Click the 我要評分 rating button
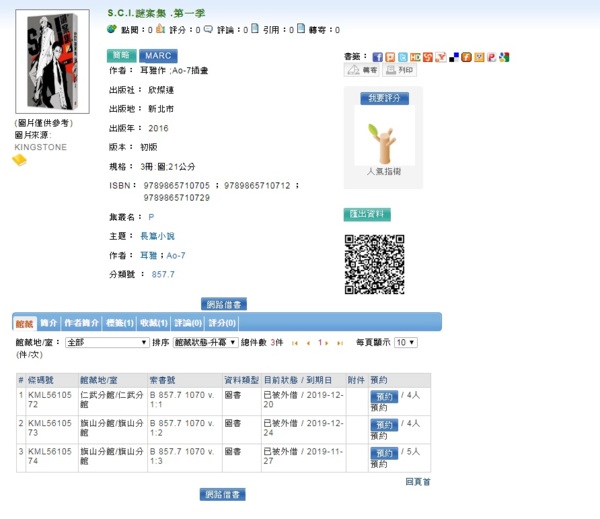This screenshot has height=519, width=600. coord(384,99)
